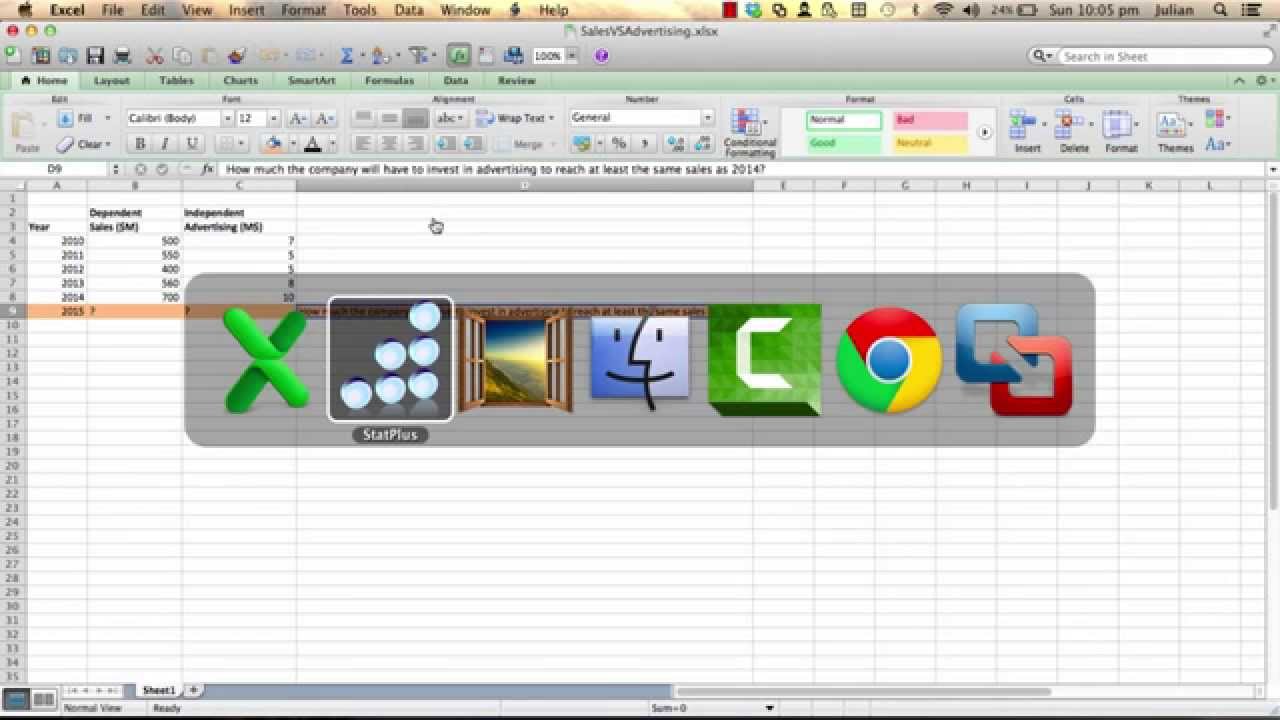The height and width of the screenshot is (720, 1280).
Task: Collapse the ribbon with the chevron arrow
Action: (1239, 80)
